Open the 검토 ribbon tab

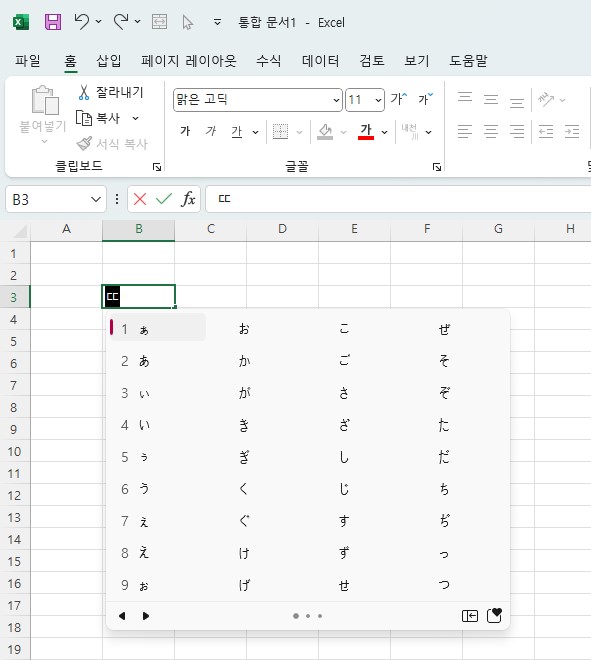tap(372, 61)
